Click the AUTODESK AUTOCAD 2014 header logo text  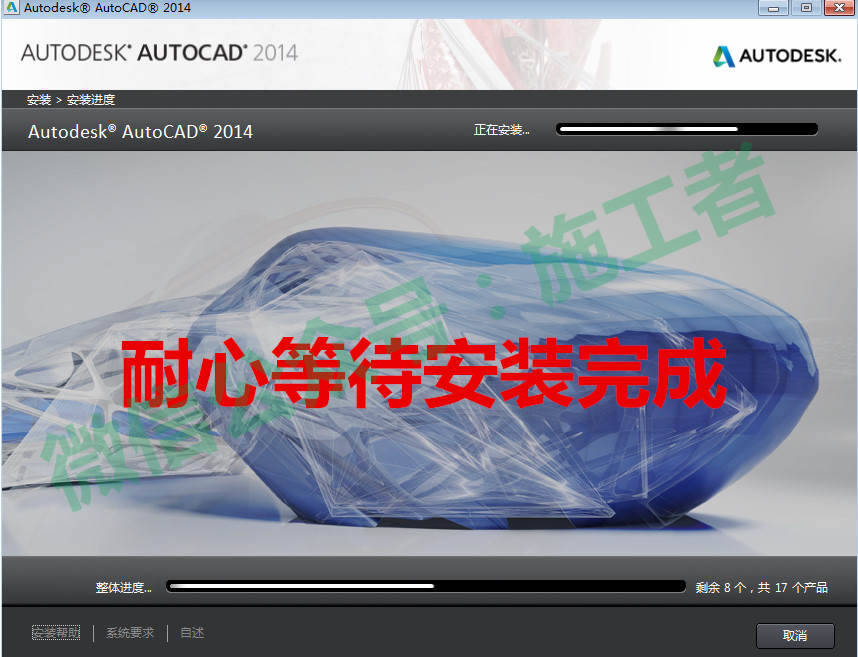[x=159, y=53]
